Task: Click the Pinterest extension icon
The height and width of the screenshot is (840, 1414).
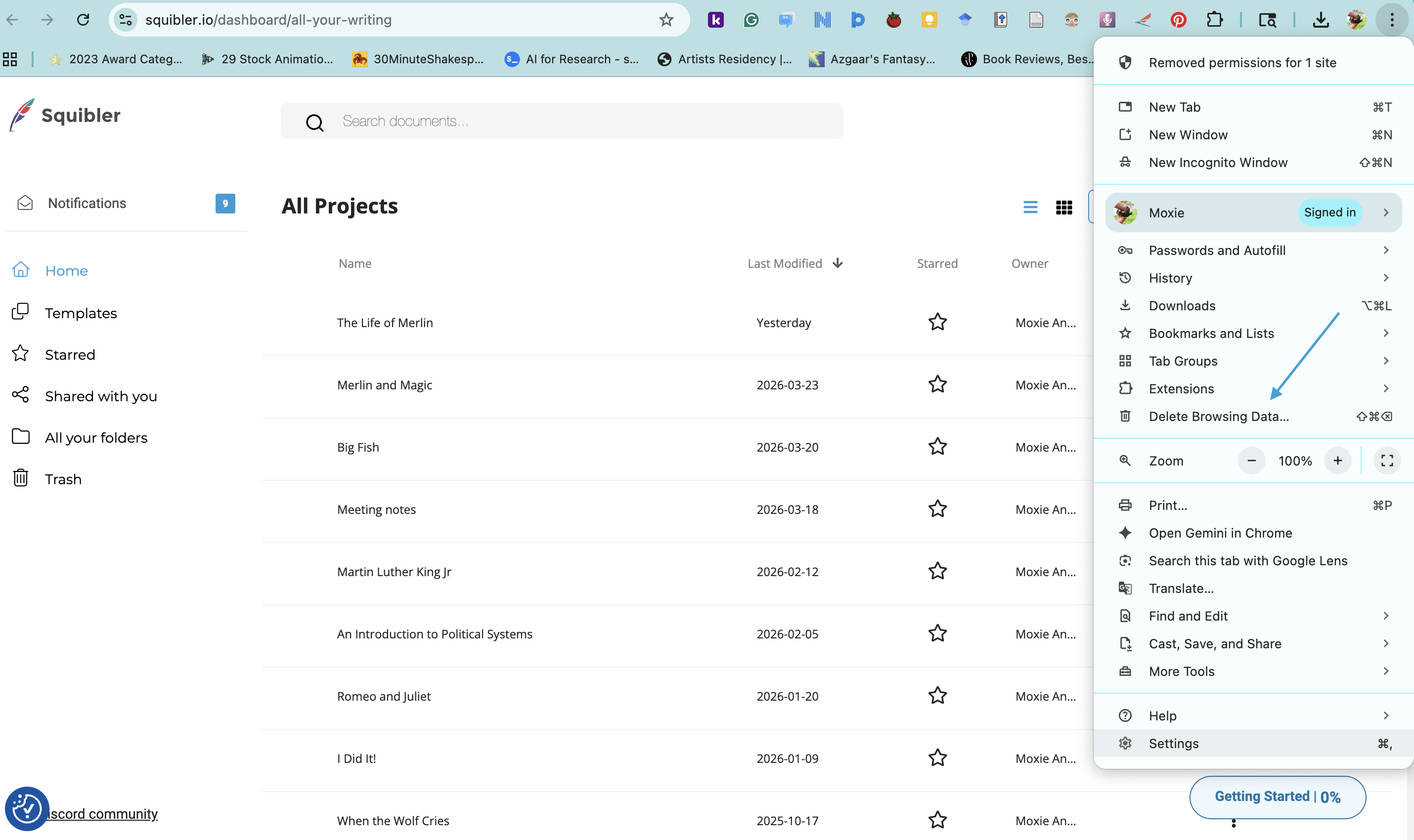Action: coord(1178,20)
